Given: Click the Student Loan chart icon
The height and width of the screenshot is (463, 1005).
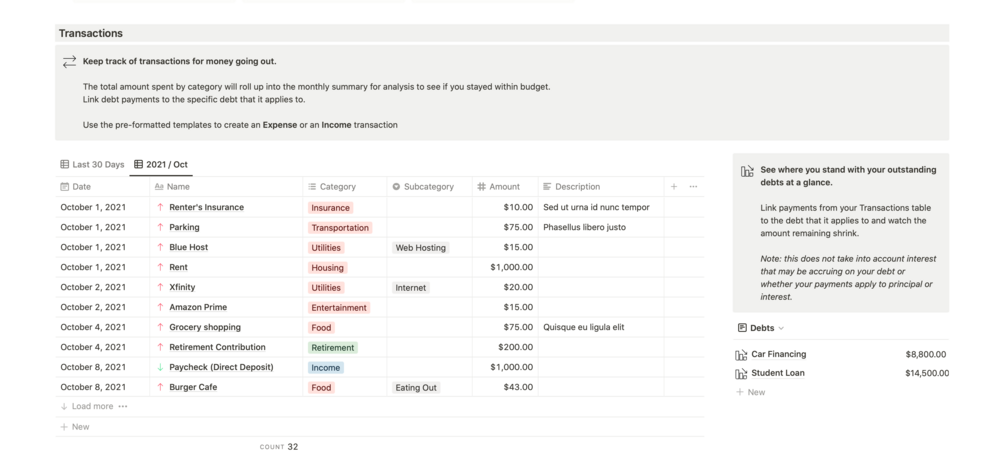Looking at the screenshot, I should click(741, 373).
